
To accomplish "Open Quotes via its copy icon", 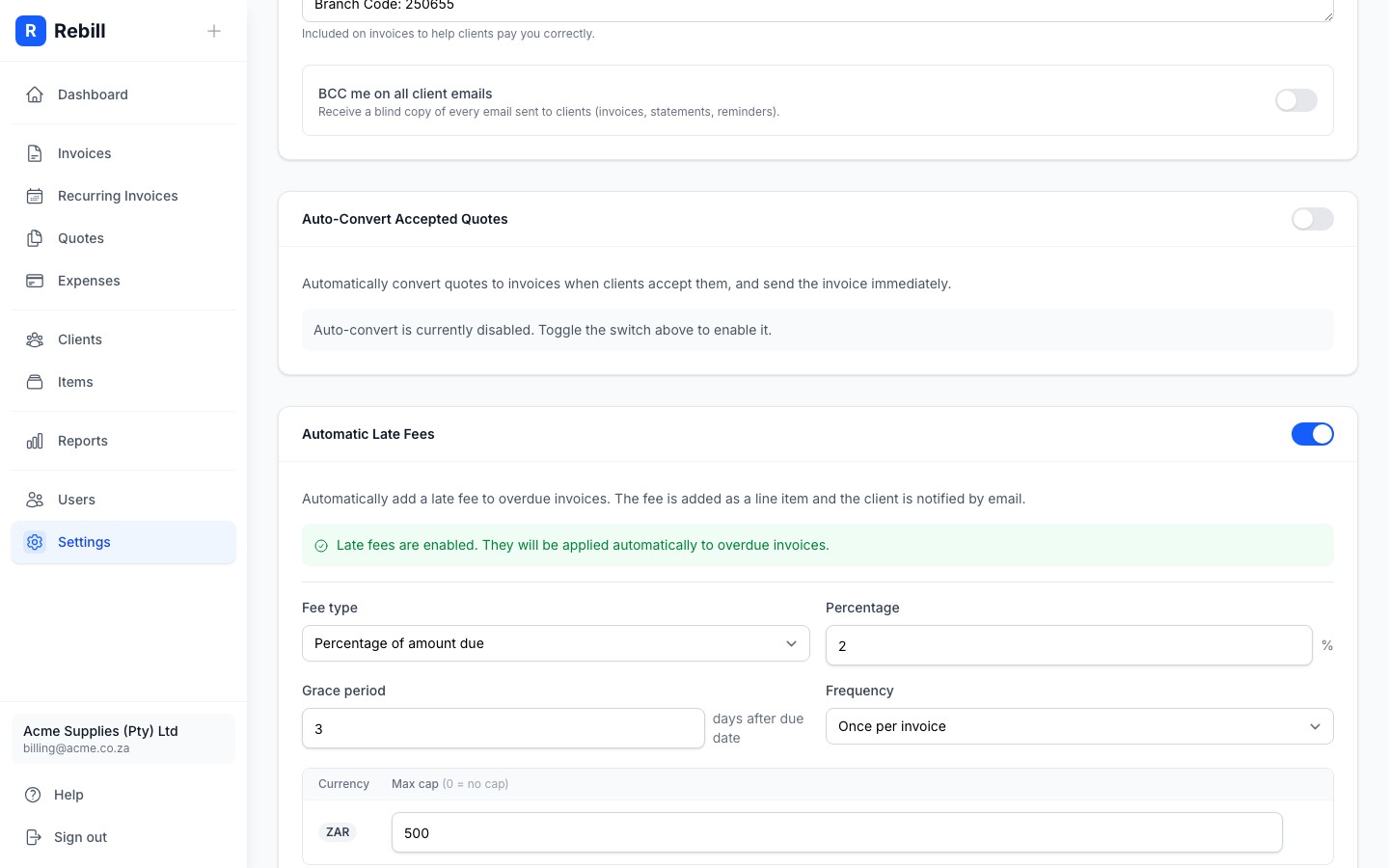I will click(35, 238).
